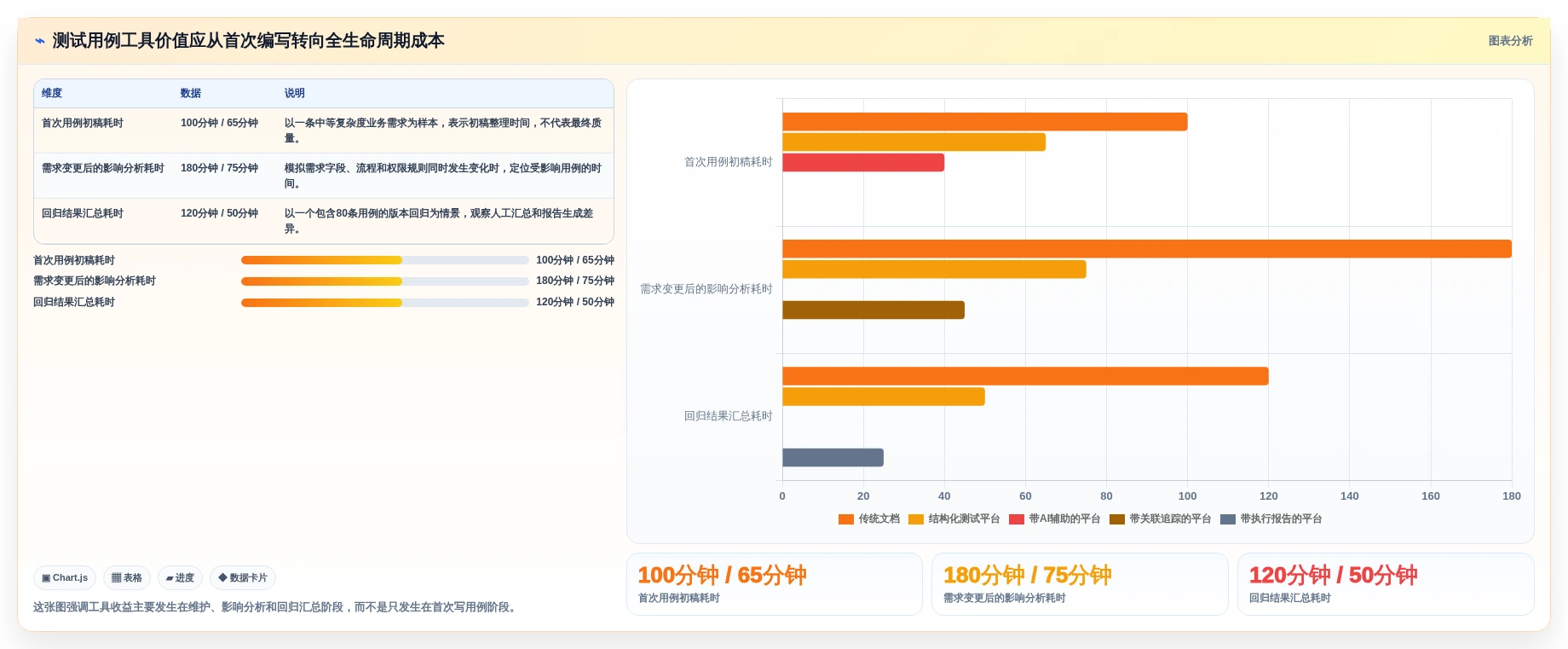Click the red bar in 首次用例初稿耗时 chart group
Screen dimensions: 1568x649
[863, 162]
